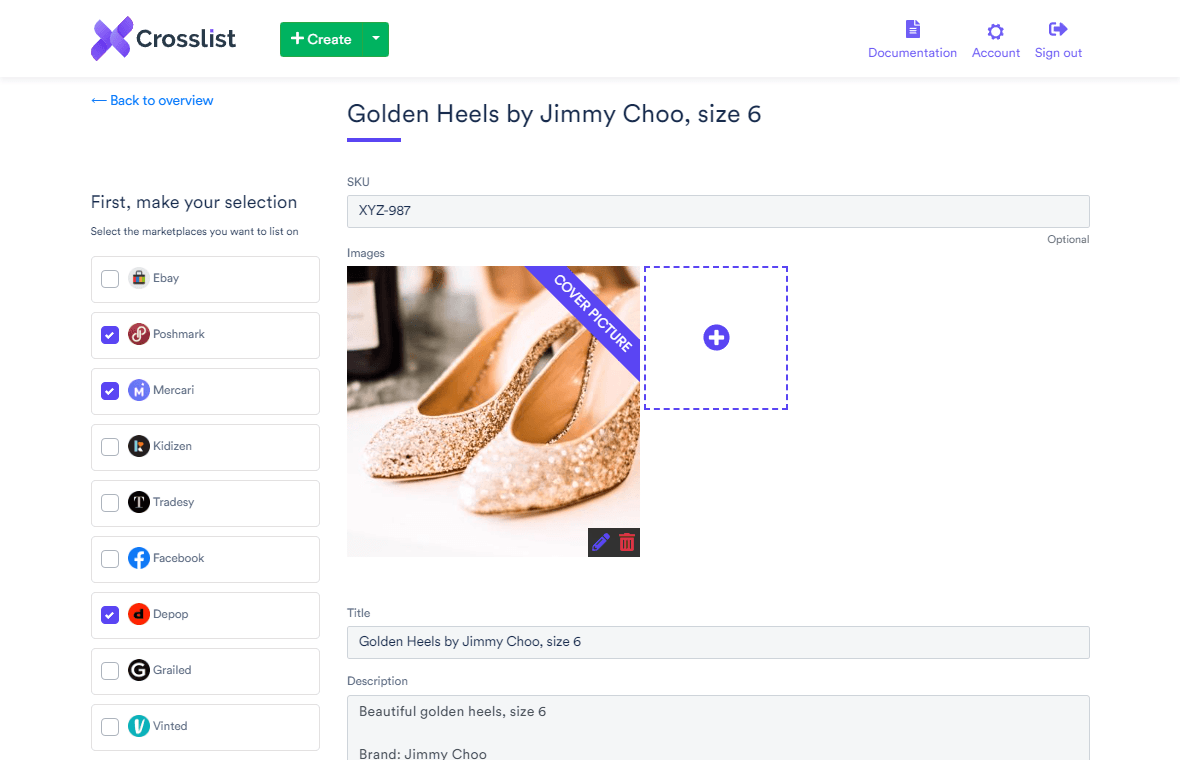The image size is (1180, 760).
Task: Click the Facebook marketplace icon
Action: click(138, 558)
